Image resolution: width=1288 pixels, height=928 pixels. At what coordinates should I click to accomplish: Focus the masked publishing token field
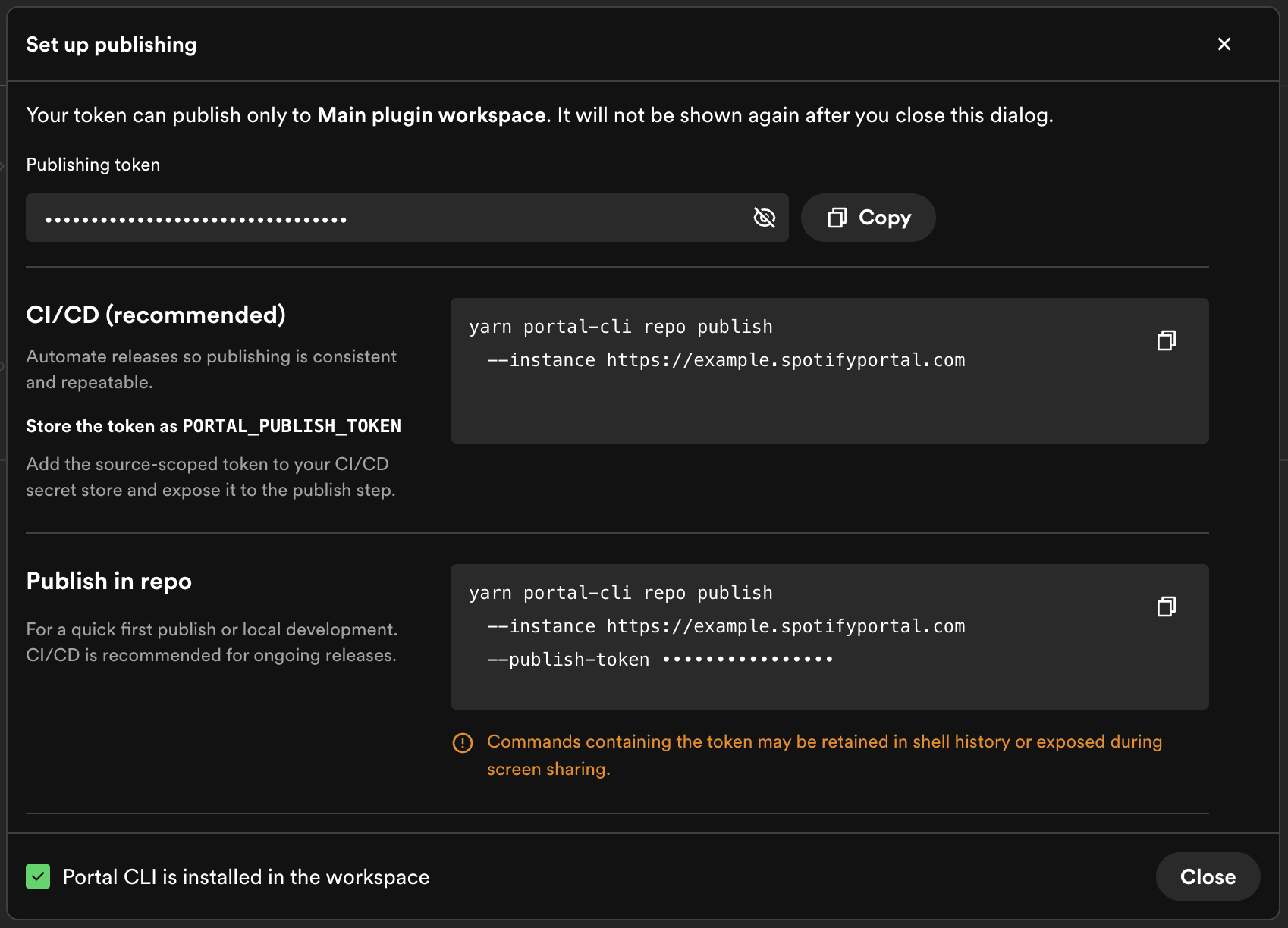407,218
